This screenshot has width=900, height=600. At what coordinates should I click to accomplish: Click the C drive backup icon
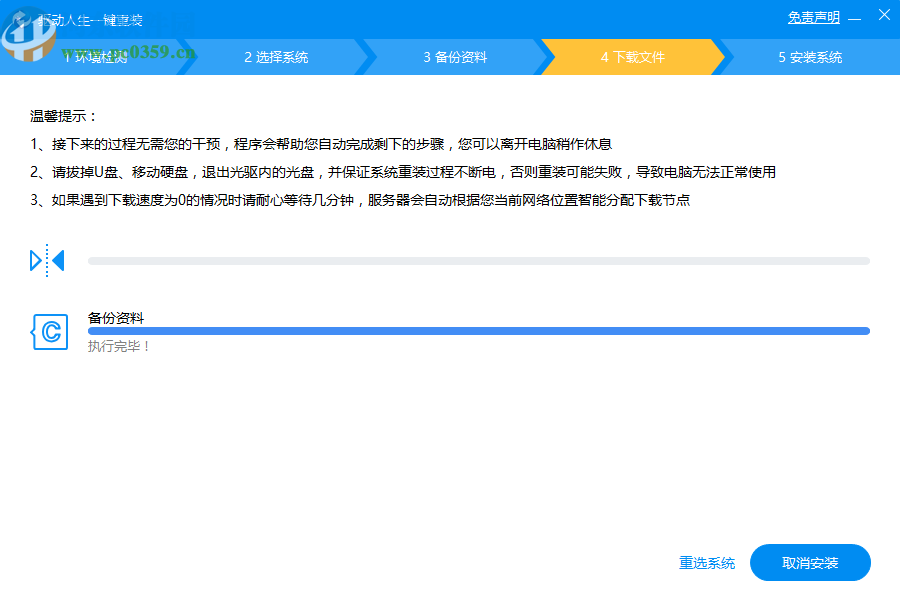pyautogui.click(x=49, y=332)
